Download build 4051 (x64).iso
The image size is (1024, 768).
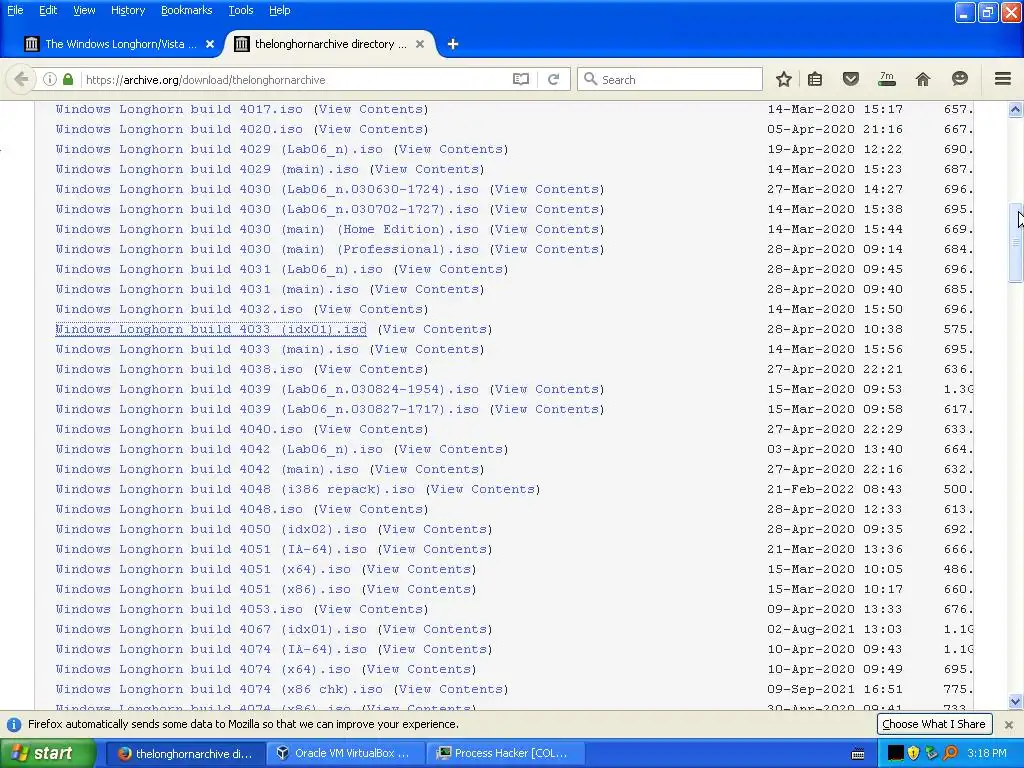click(203, 569)
